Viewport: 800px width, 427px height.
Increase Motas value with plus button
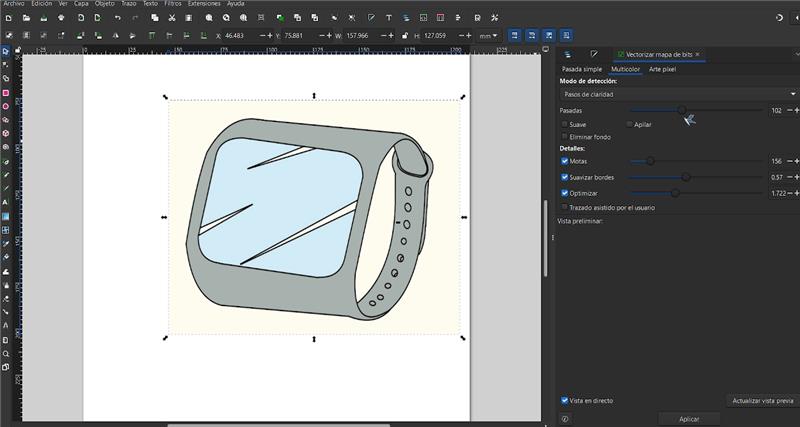tap(797, 161)
